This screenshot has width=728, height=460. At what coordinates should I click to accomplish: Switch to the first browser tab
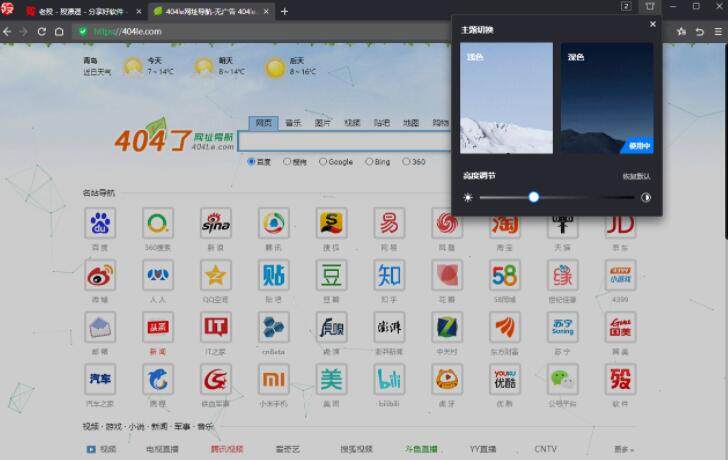(x=84, y=11)
